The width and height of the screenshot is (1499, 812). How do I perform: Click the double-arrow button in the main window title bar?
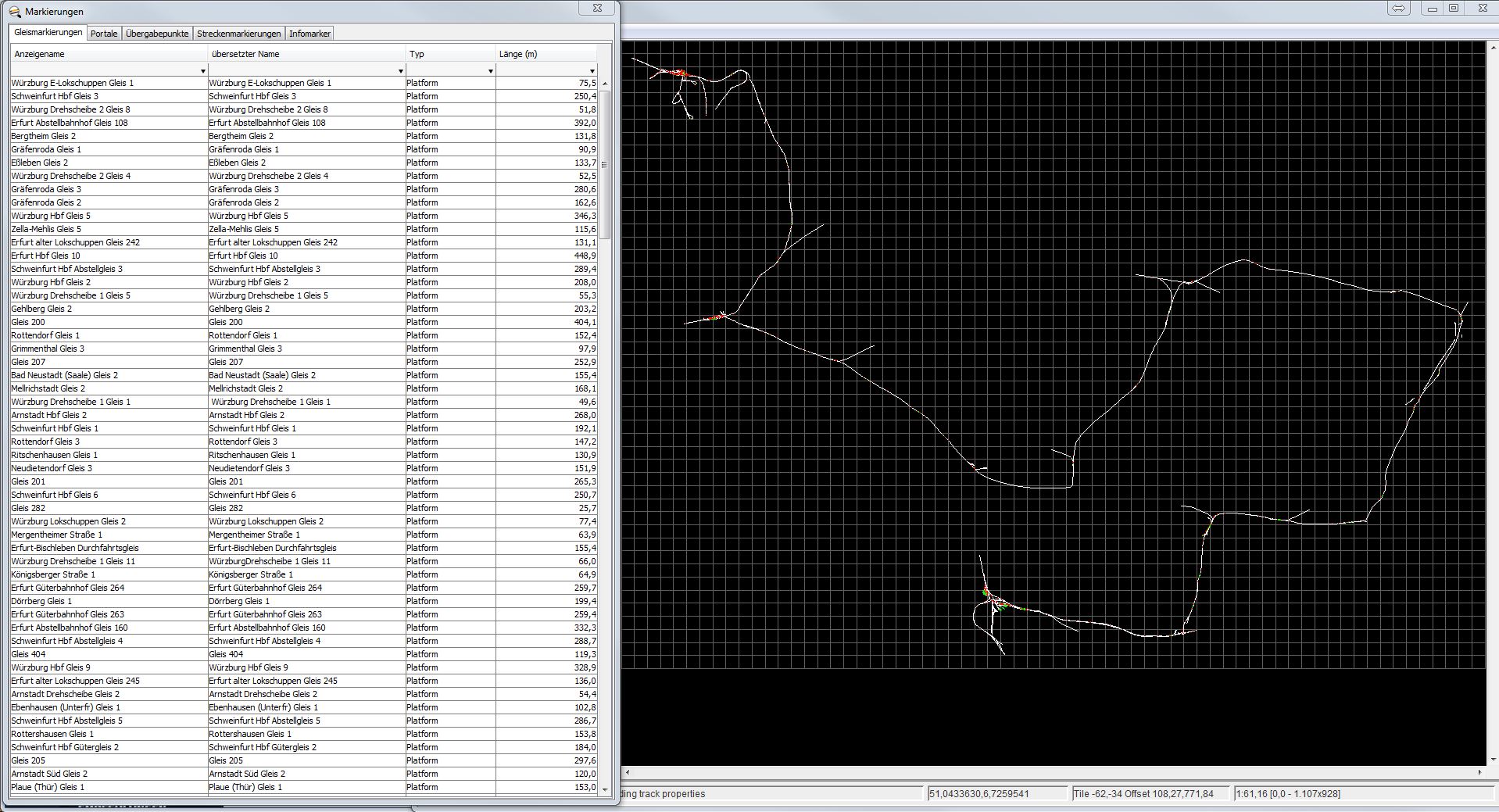pyautogui.click(x=1399, y=9)
